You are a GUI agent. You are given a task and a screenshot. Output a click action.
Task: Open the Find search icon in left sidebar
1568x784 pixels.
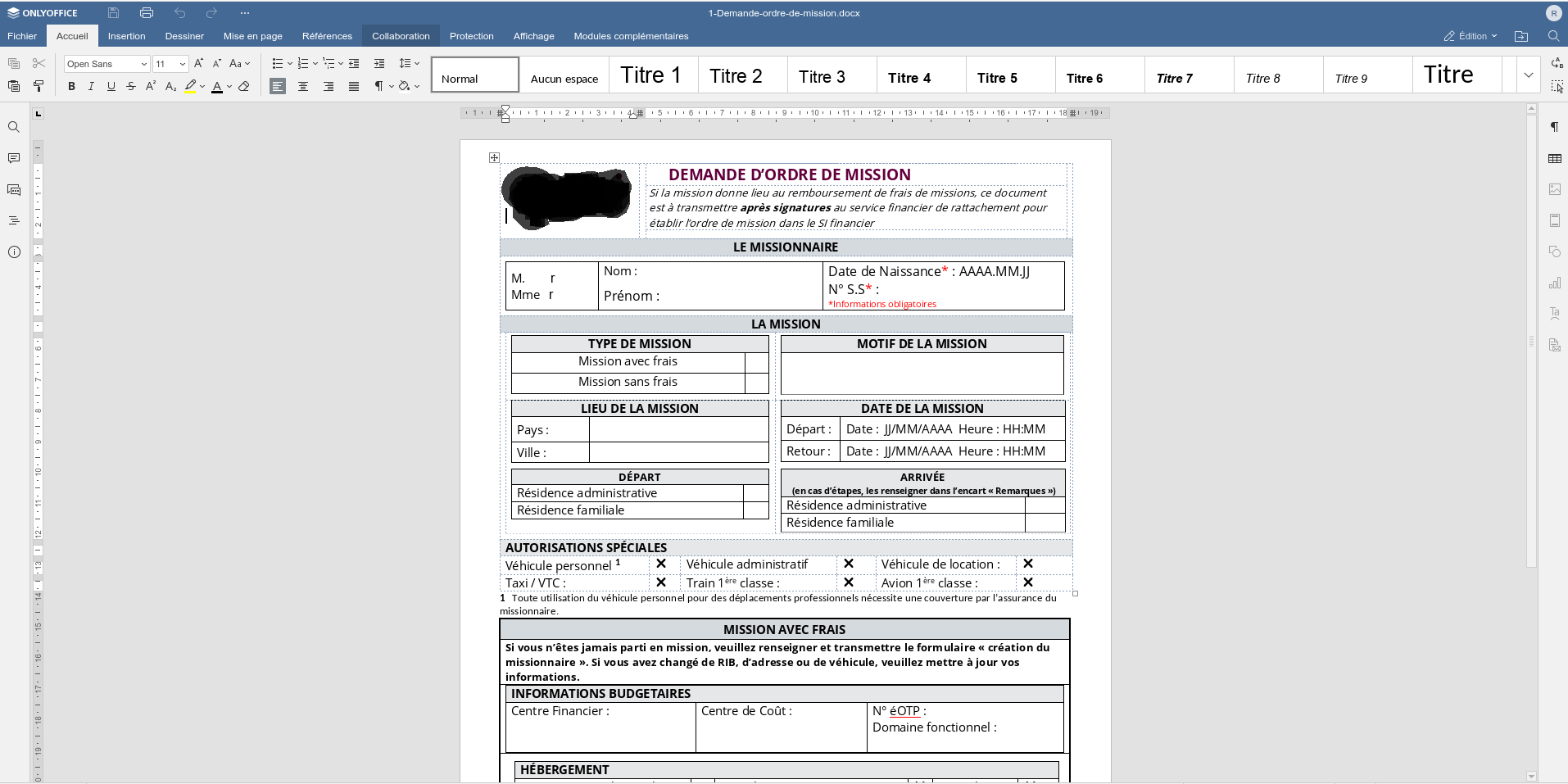pos(14,127)
